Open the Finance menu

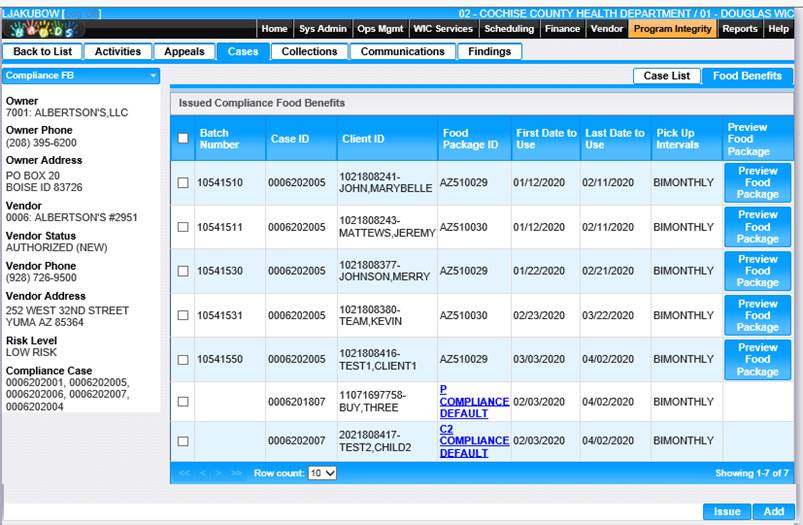(x=562, y=29)
